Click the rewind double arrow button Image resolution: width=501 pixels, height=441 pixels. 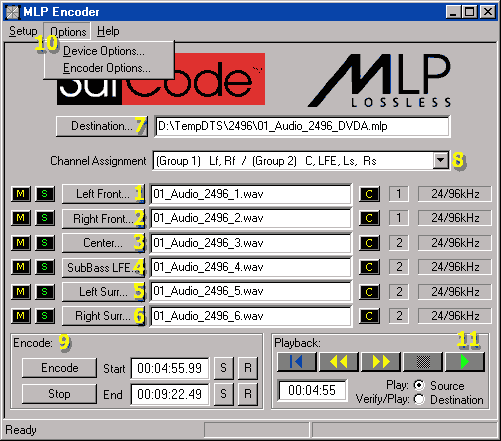click(x=339, y=362)
